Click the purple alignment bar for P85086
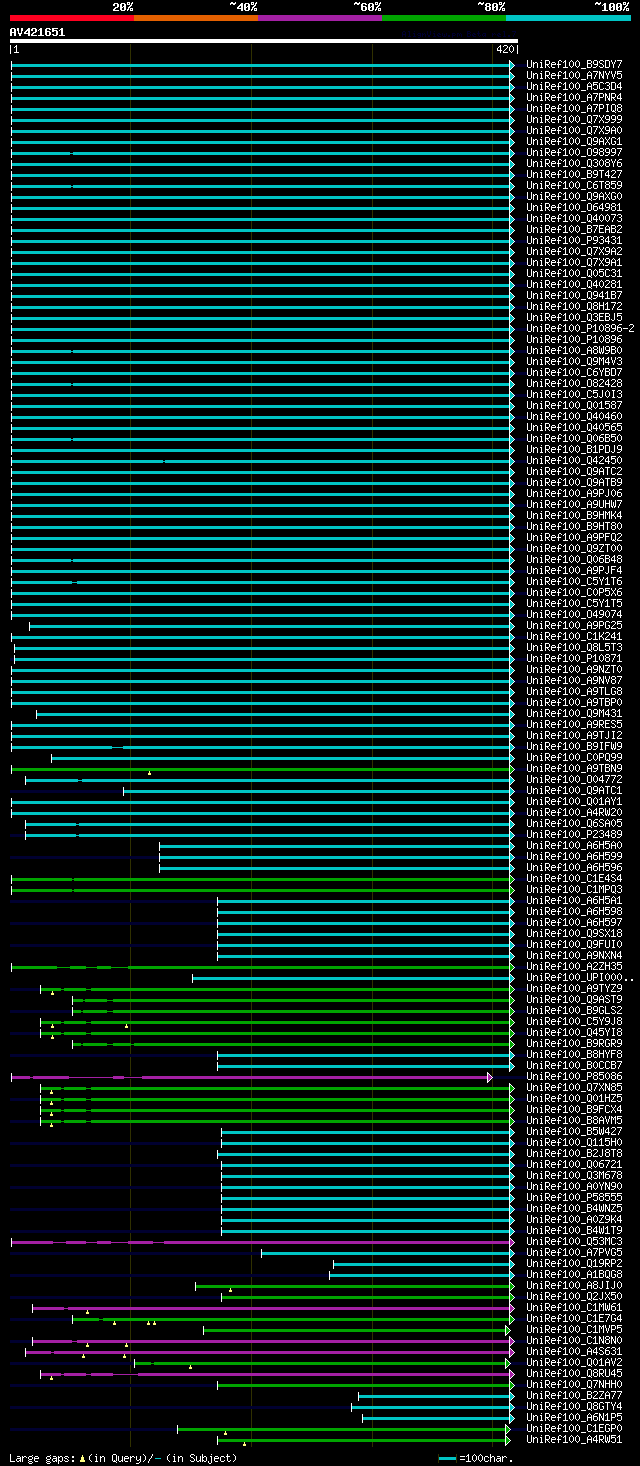The height and width of the screenshot is (1466, 640). 251,1077
